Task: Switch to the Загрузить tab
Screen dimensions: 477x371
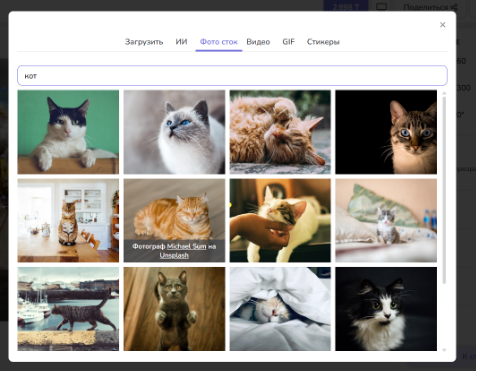Action: (144, 42)
